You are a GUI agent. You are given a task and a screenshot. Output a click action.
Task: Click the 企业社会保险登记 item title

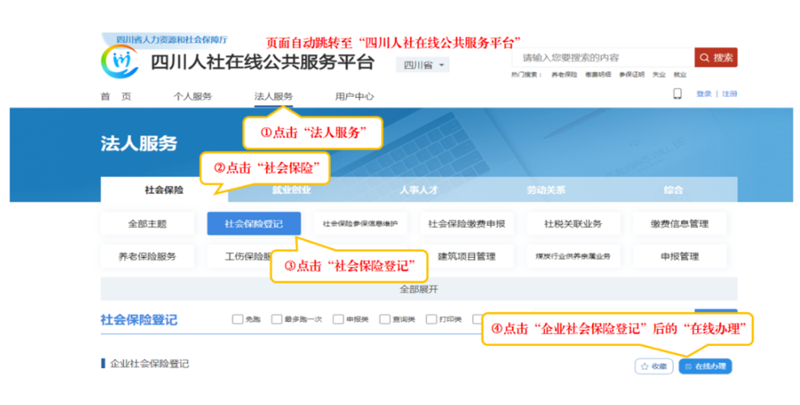(149, 364)
